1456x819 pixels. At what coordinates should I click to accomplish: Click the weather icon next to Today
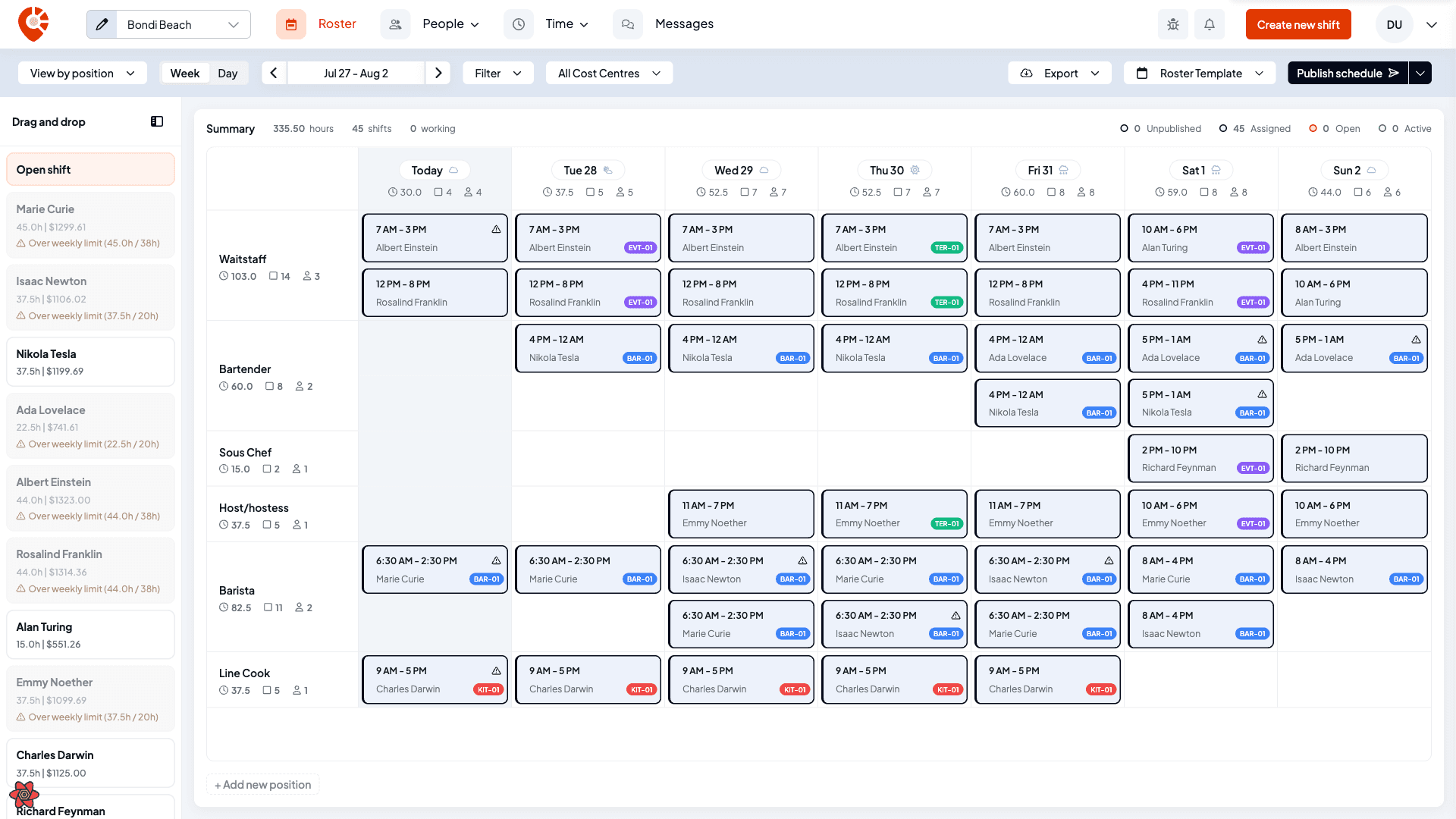pos(453,170)
